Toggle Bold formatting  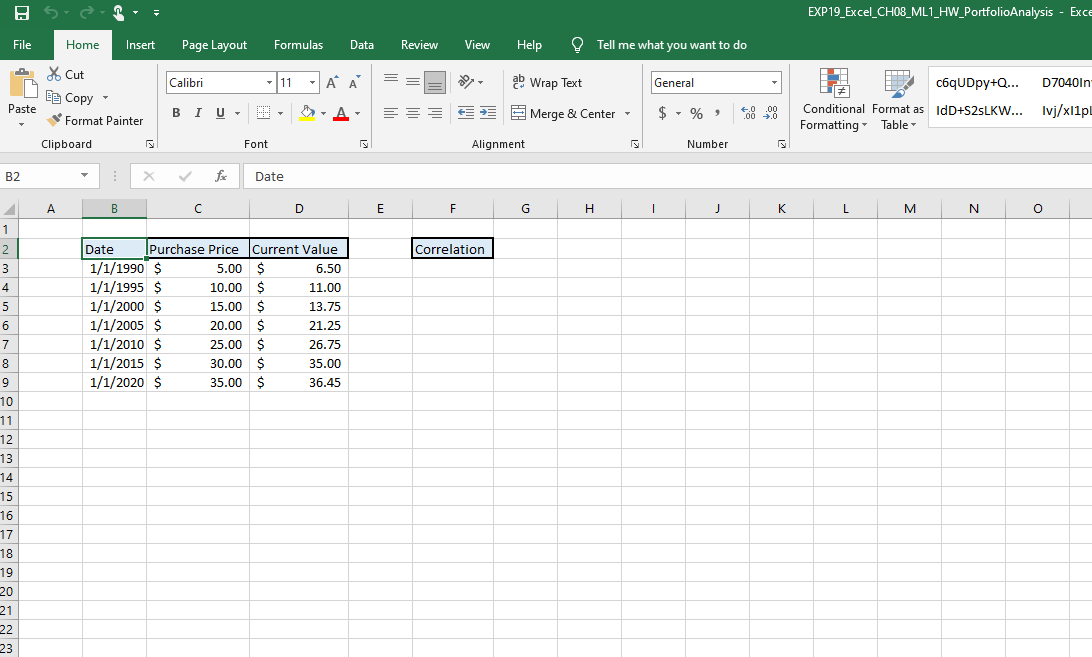[176, 113]
